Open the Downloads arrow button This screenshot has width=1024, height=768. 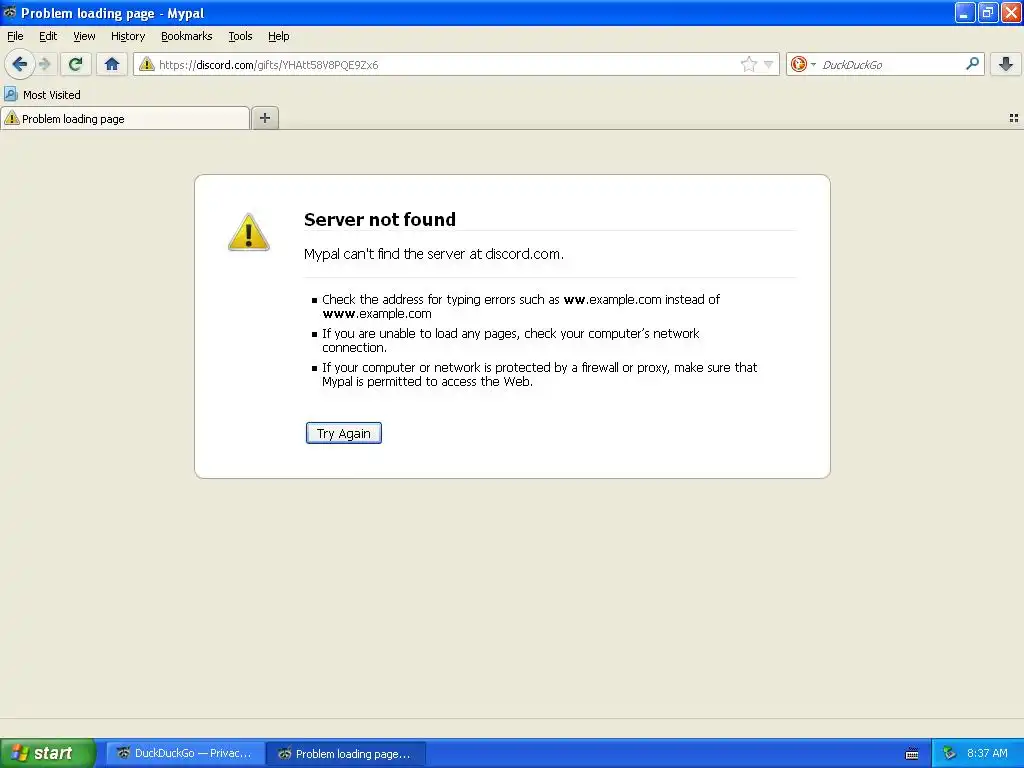pos(1006,64)
